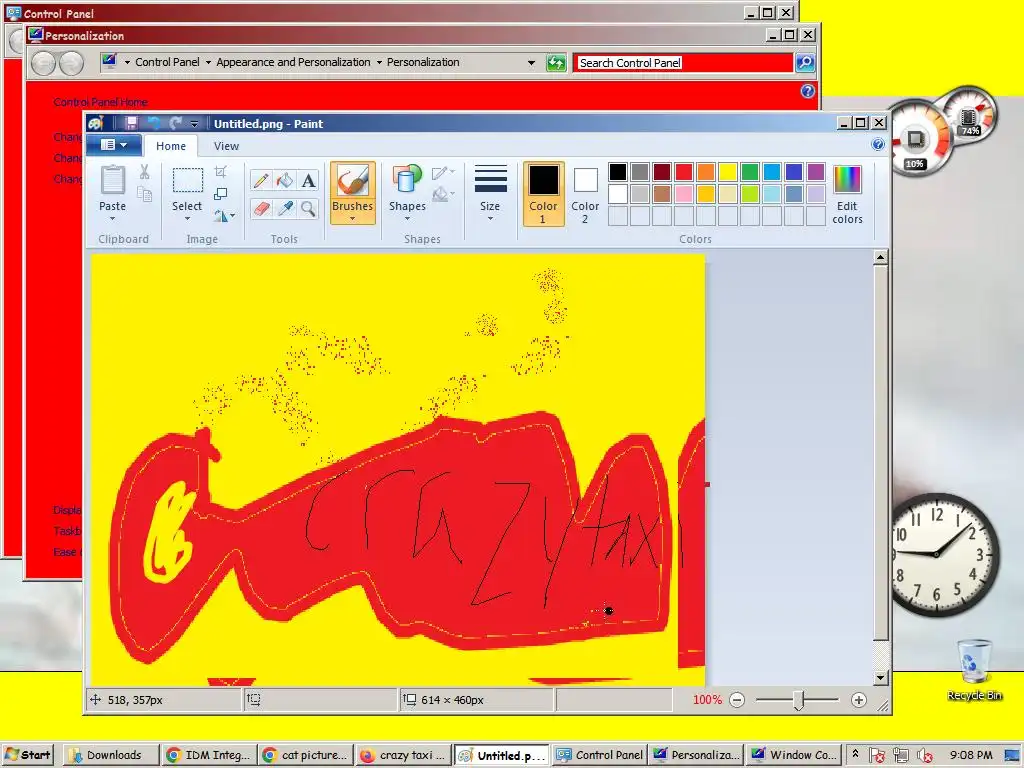Screen dimensions: 1024x768
Task: Show hidden tray icons arrow
Action: pyautogui.click(x=856, y=754)
